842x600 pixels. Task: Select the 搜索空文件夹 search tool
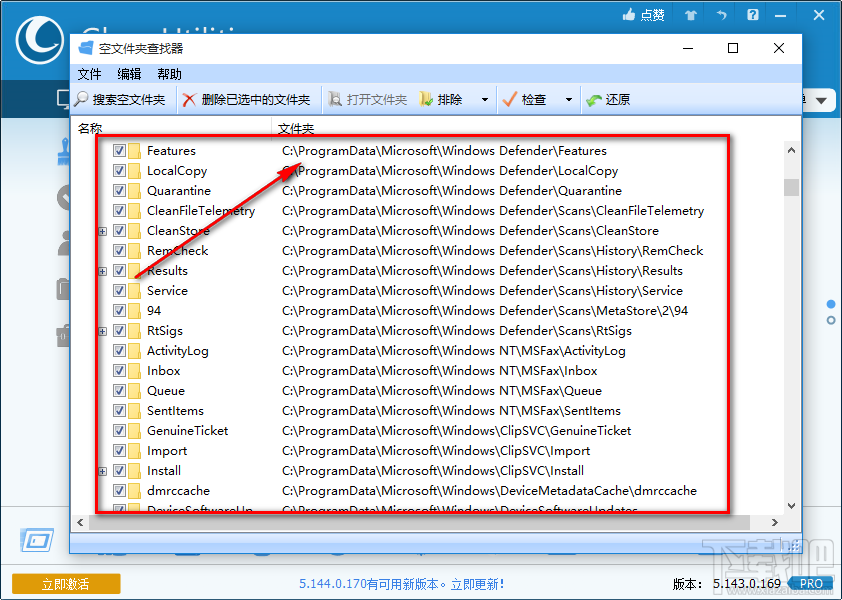pos(118,99)
